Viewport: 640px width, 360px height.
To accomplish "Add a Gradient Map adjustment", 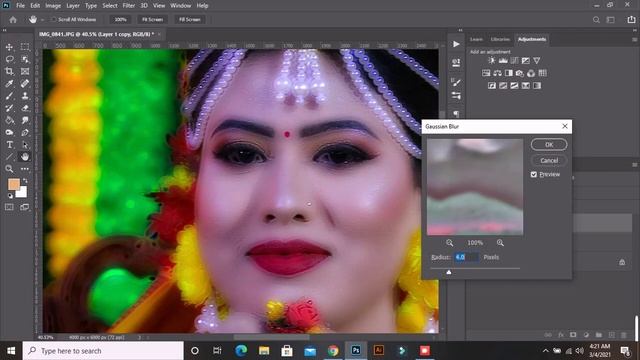I will pos(526,86).
